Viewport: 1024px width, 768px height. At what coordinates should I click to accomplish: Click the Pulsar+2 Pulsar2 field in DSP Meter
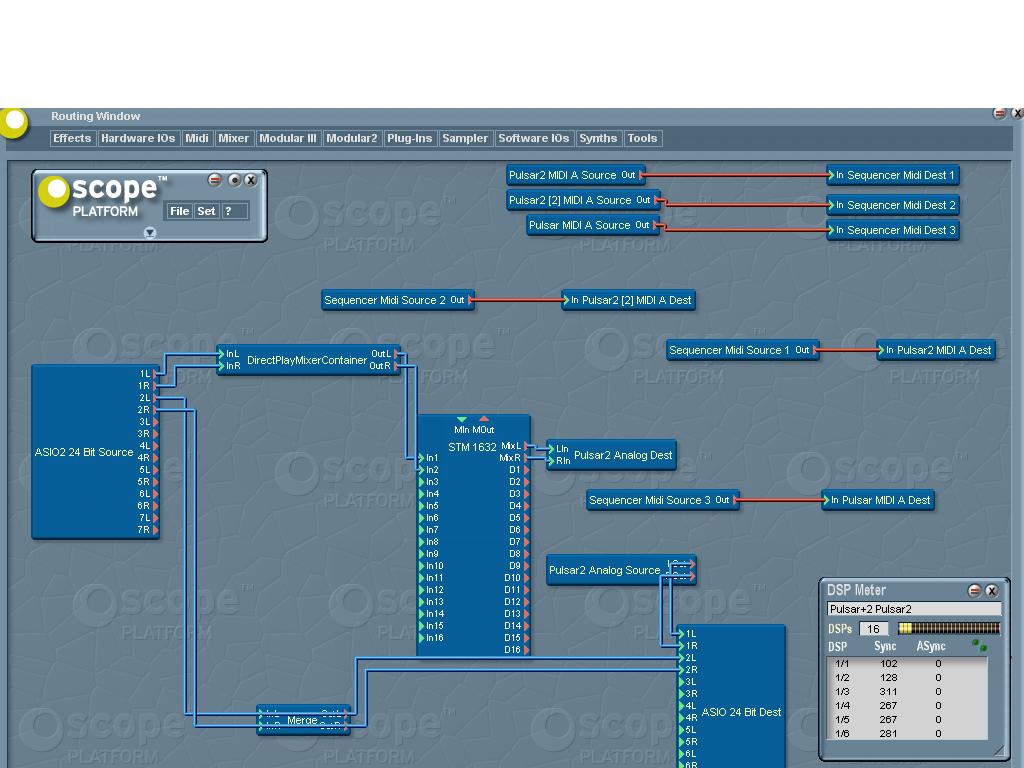914,609
